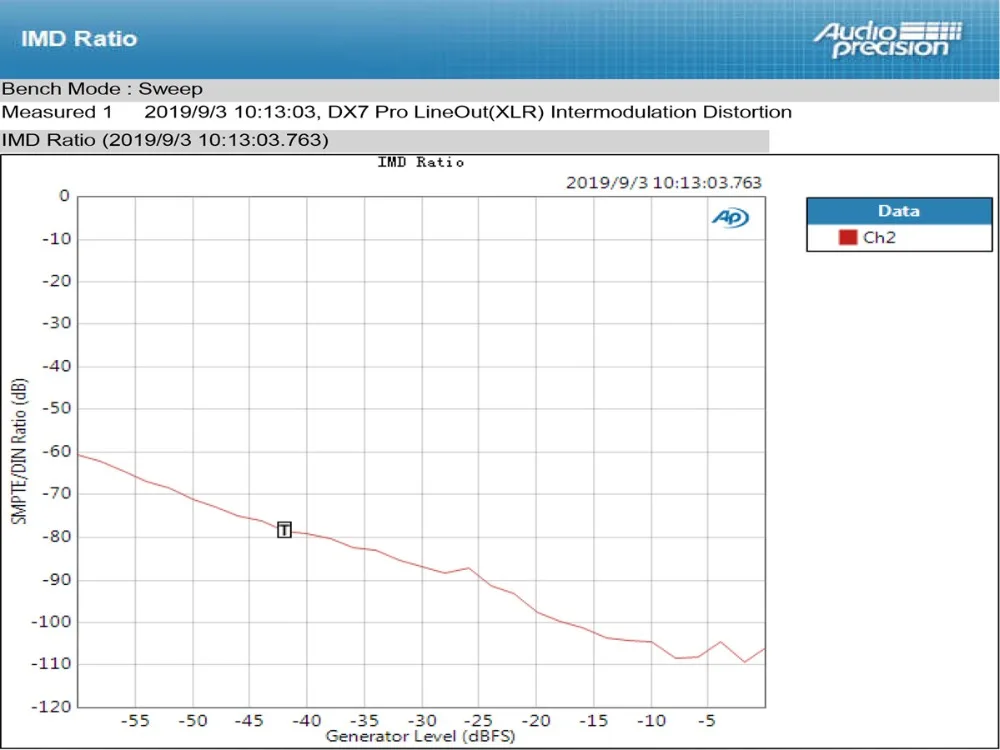This screenshot has height=750, width=1000.
Task: Select the Bench Mode : Sweep line
Action: coord(102,89)
